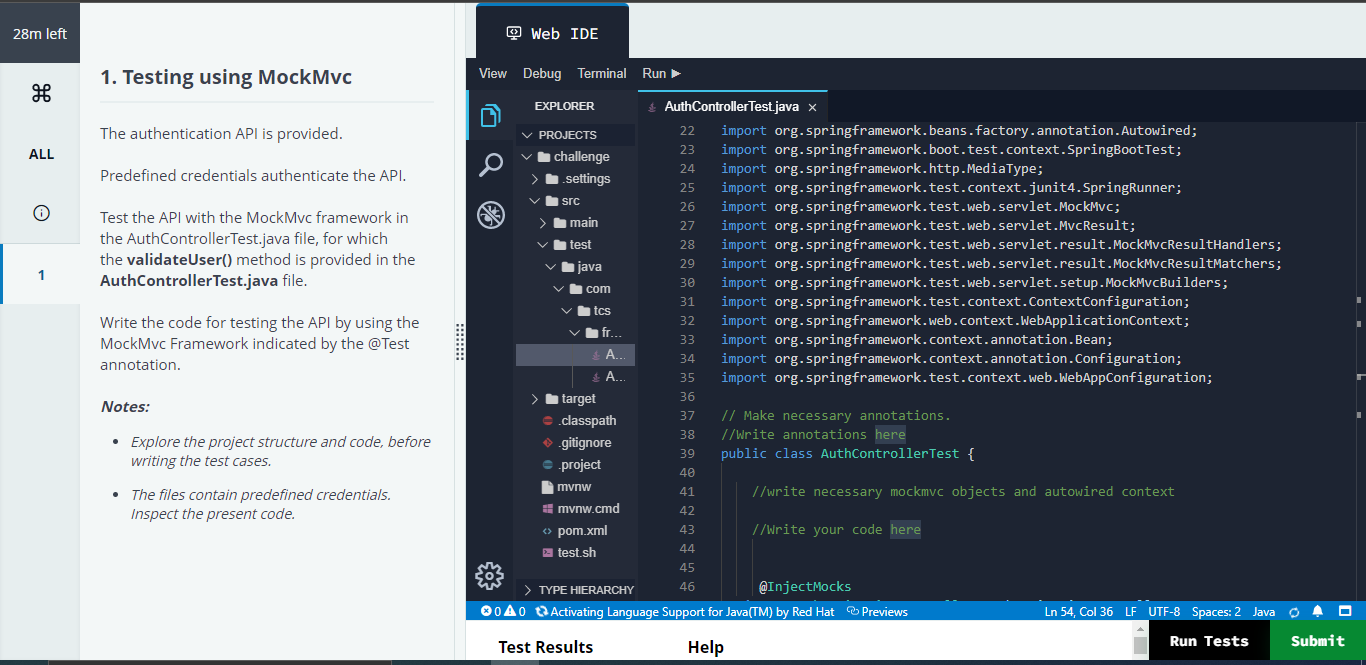Expand the main folder

click(x=543, y=223)
